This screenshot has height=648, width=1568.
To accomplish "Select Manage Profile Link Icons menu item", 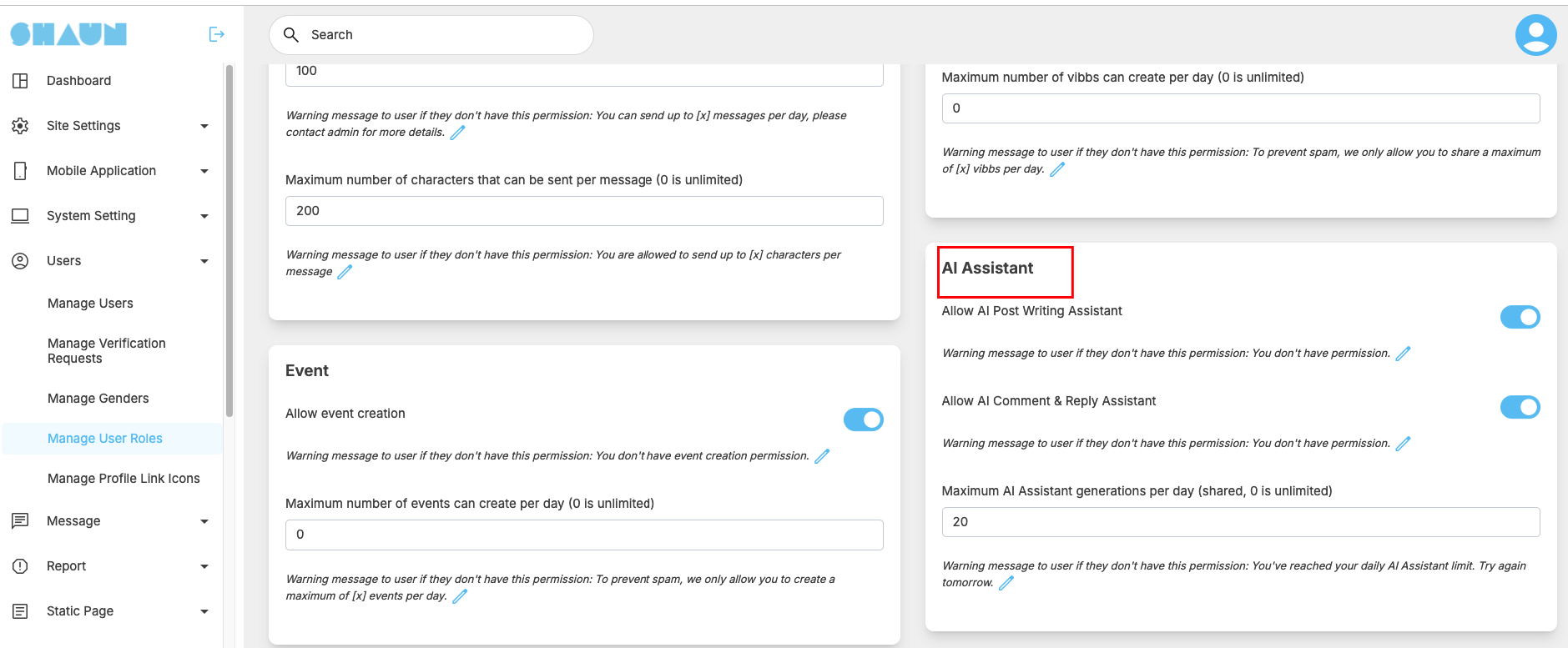I will click(x=124, y=479).
